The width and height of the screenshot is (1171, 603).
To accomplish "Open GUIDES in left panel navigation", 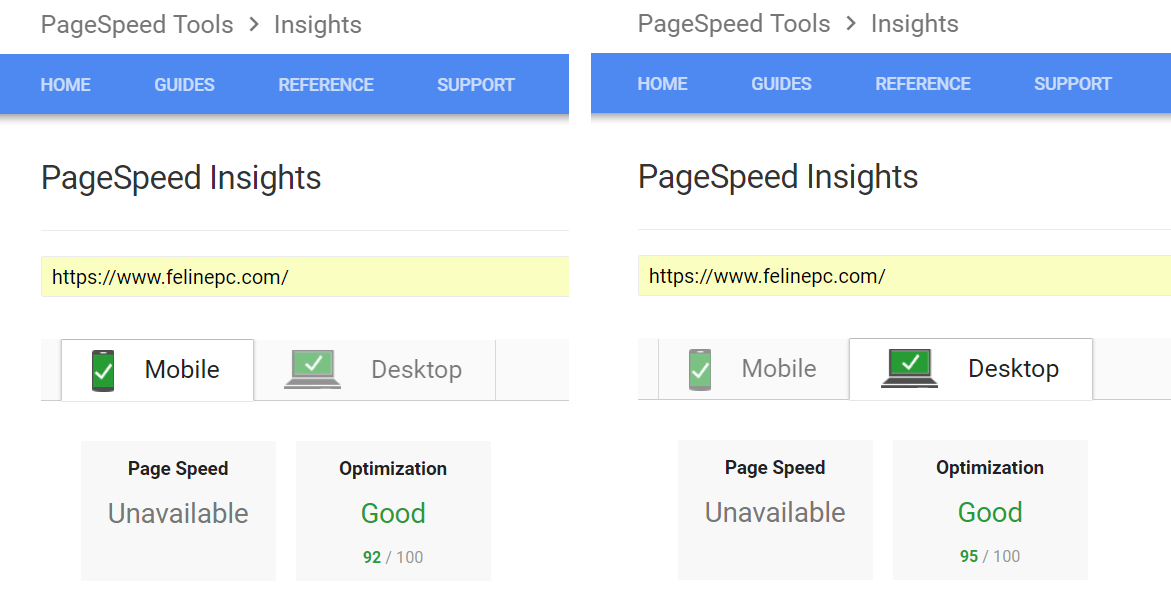I will (x=184, y=85).
